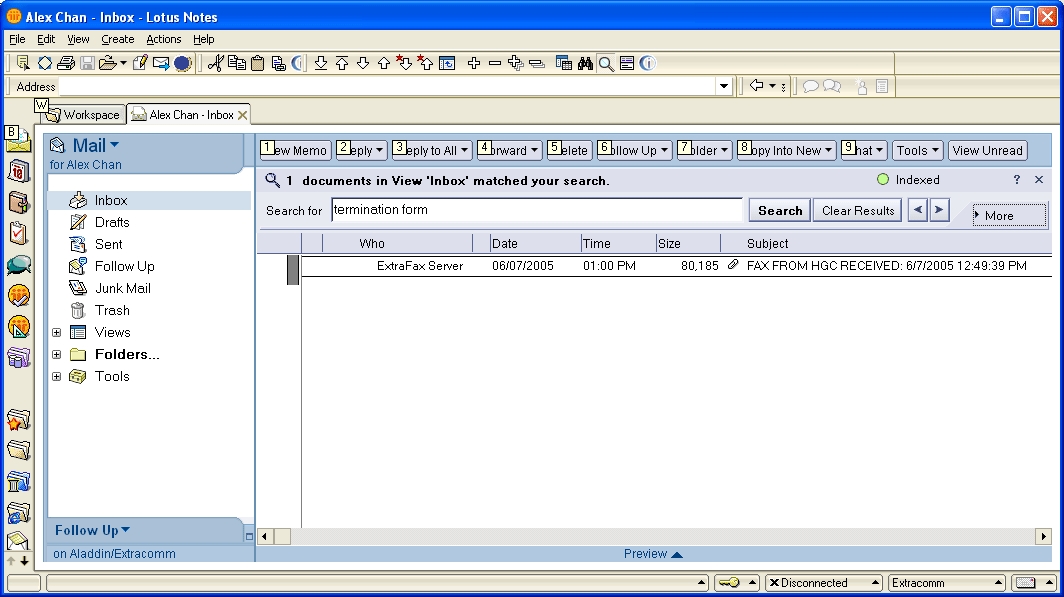Image resolution: width=1064 pixels, height=597 pixels.
Task: Click the Search for text field
Action: (537, 210)
